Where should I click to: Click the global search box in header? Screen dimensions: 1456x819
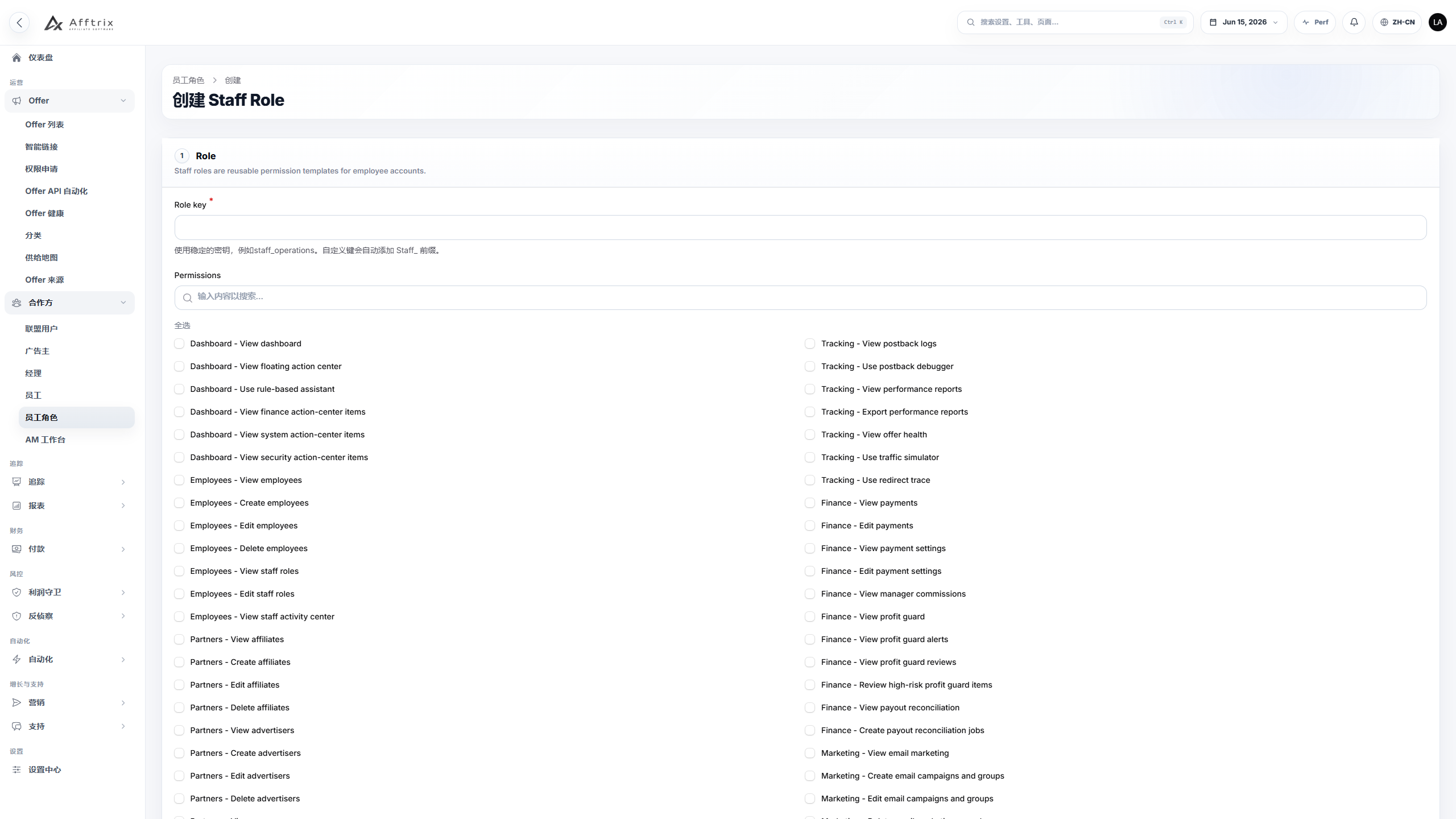tap(1075, 22)
